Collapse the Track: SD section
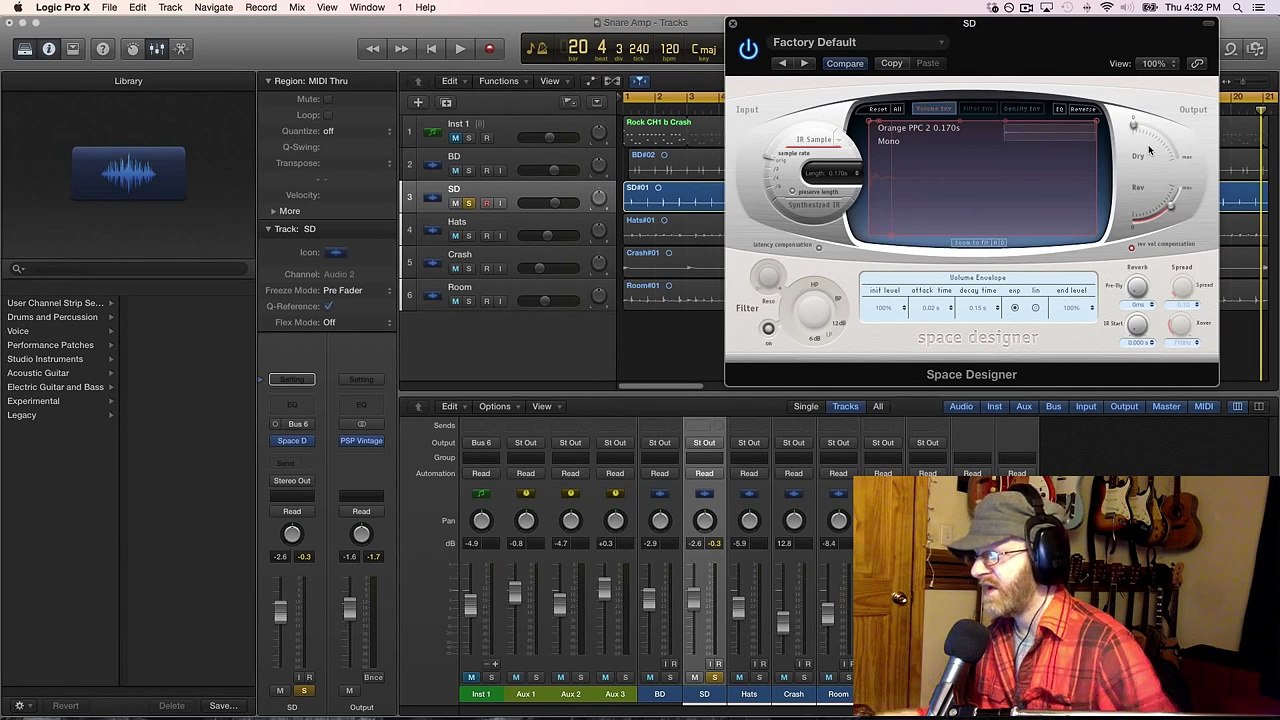 tap(268, 229)
